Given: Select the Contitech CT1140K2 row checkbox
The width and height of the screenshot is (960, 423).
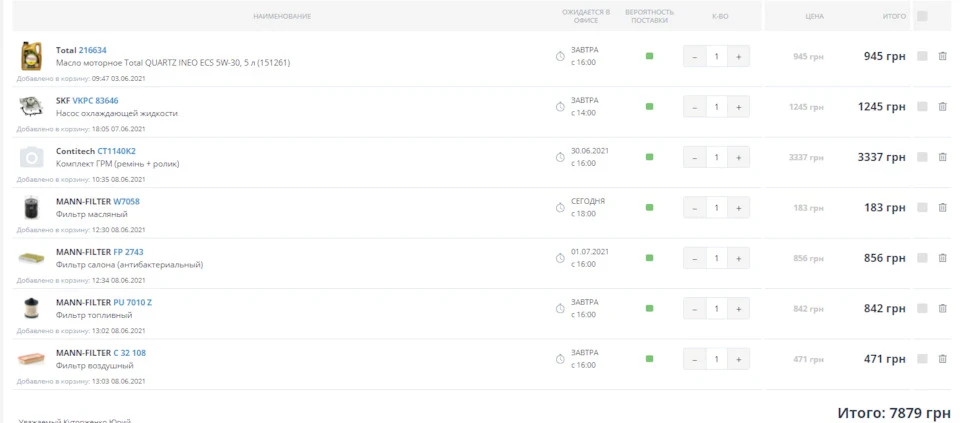Looking at the screenshot, I should [922, 157].
